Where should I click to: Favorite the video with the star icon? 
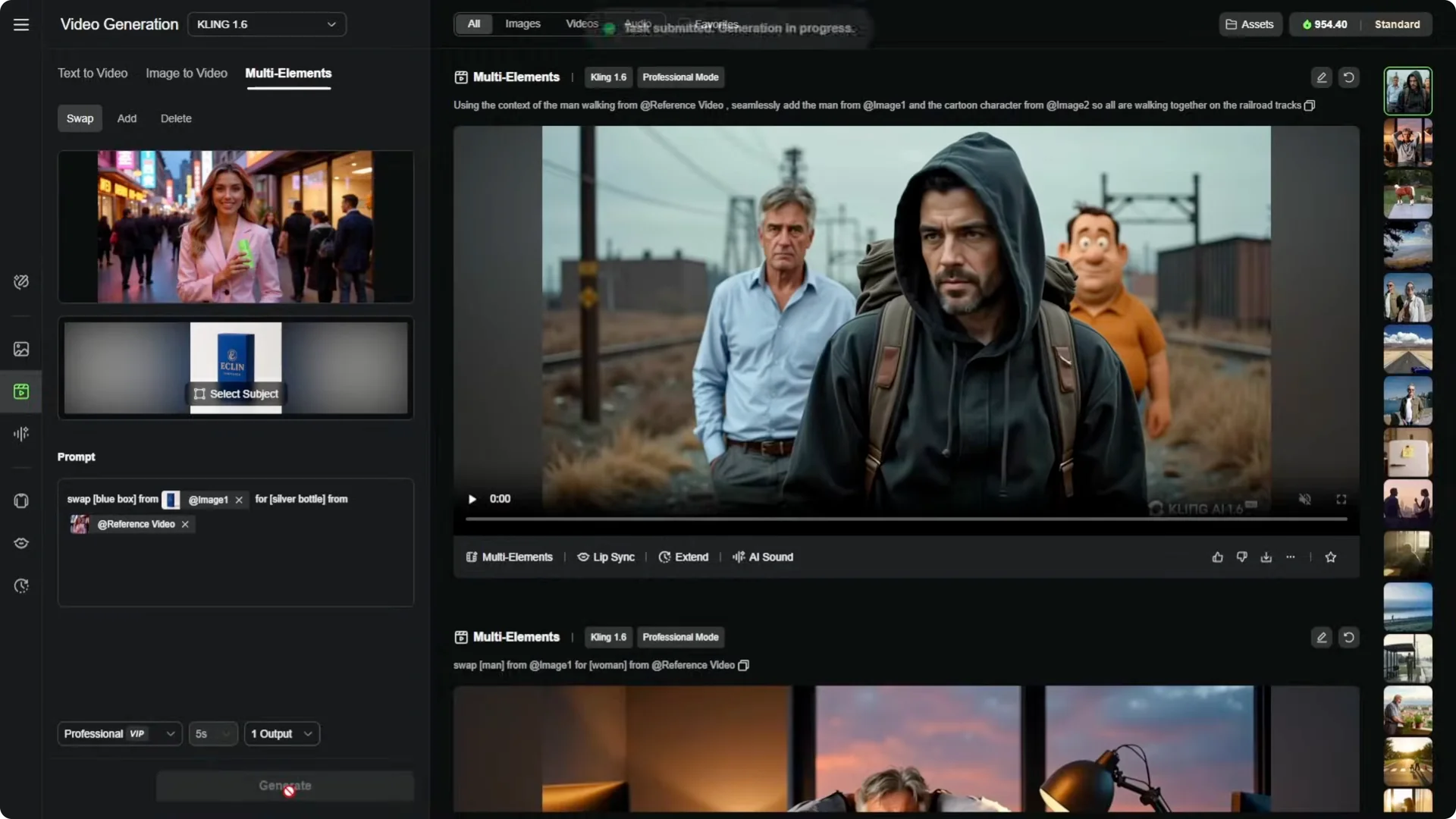coord(1331,557)
